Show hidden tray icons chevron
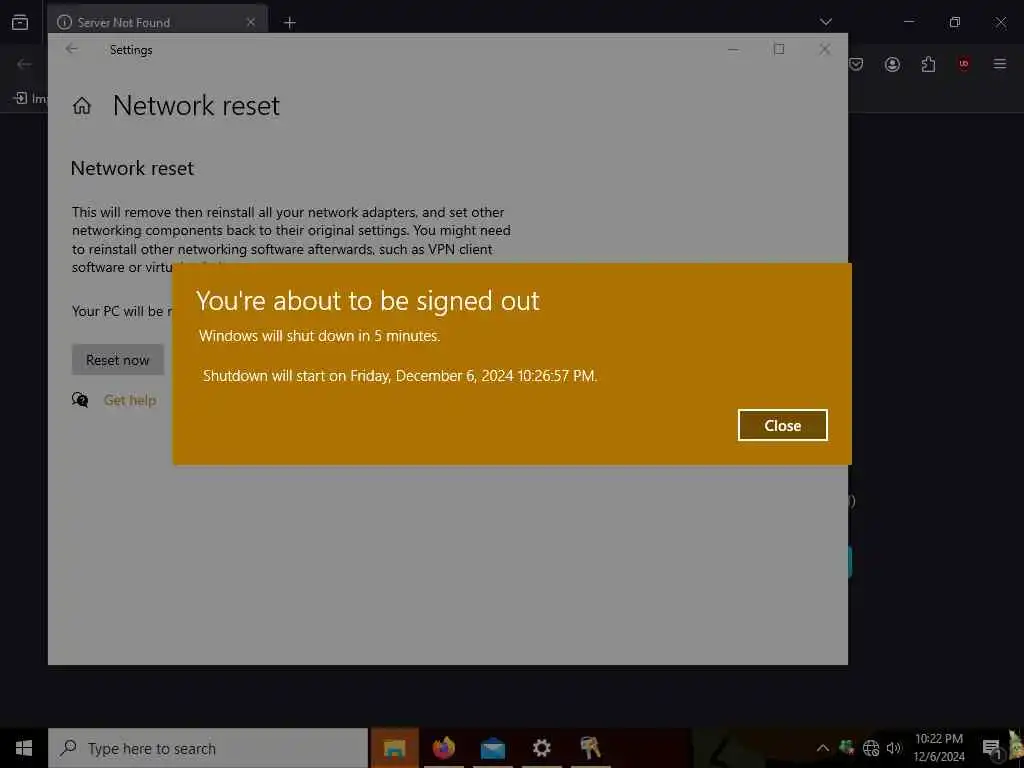Image resolution: width=1024 pixels, height=768 pixels. coord(823,748)
